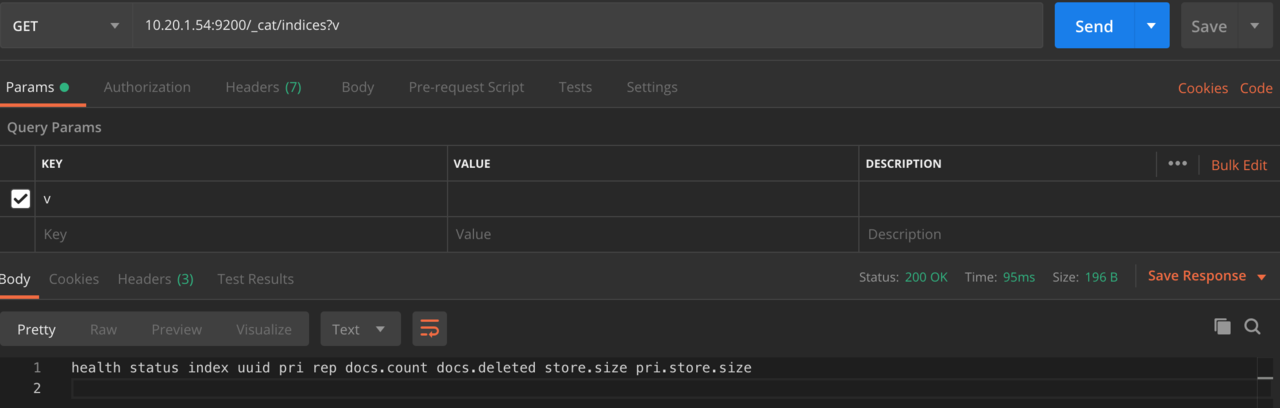This screenshot has width=1280, height=408.
Task: Open the response Cookies tab
Action: [74, 279]
